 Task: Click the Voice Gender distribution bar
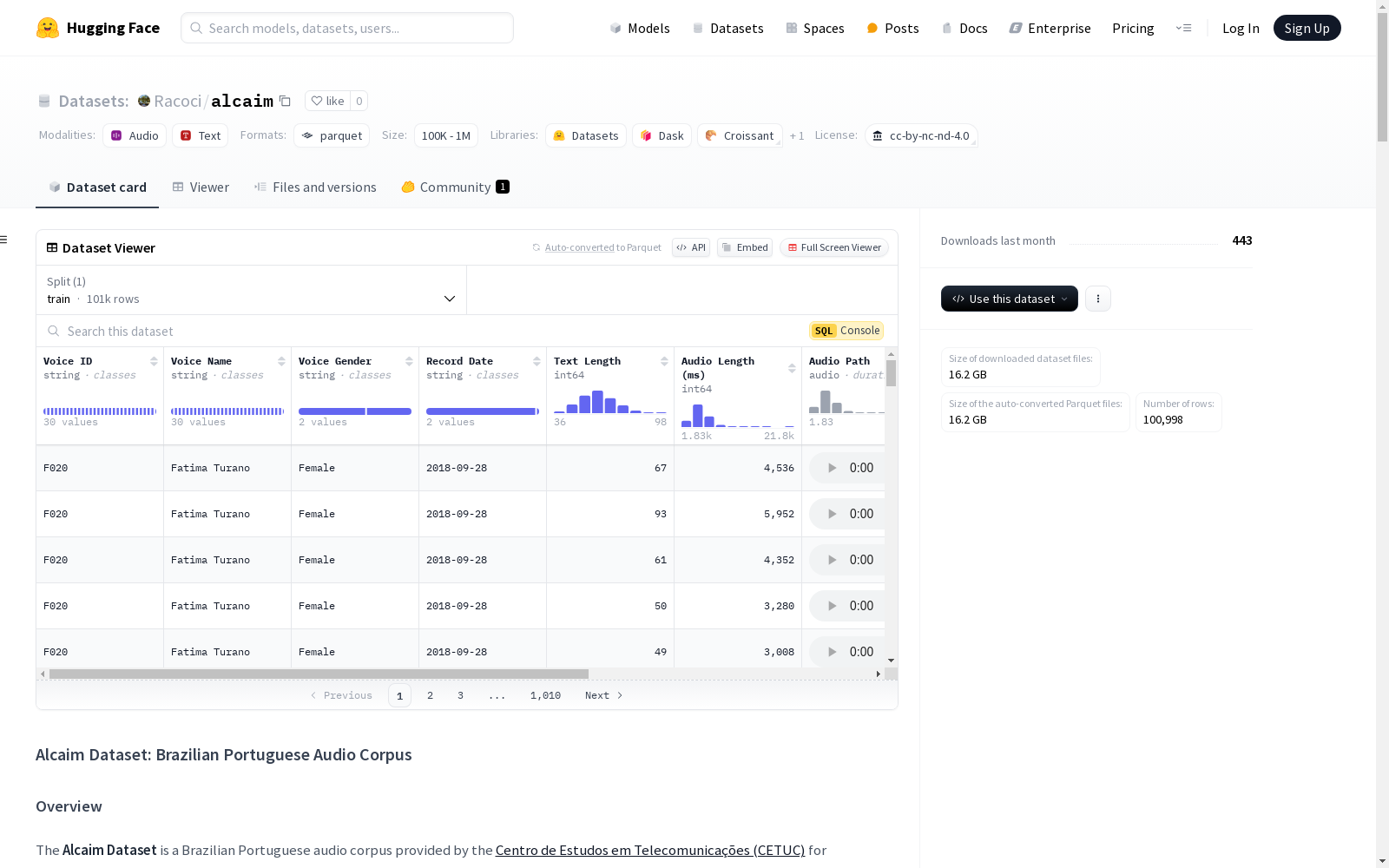pos(355,411)
